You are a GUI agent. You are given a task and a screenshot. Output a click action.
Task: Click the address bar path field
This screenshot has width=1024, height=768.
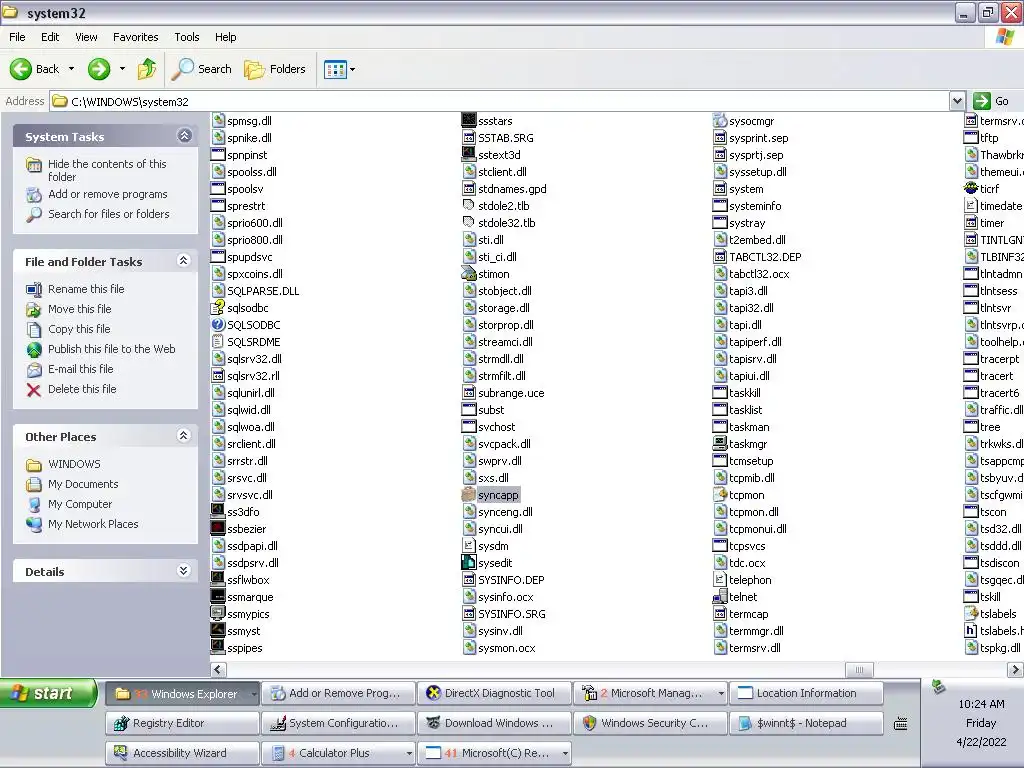coord(500,101)
